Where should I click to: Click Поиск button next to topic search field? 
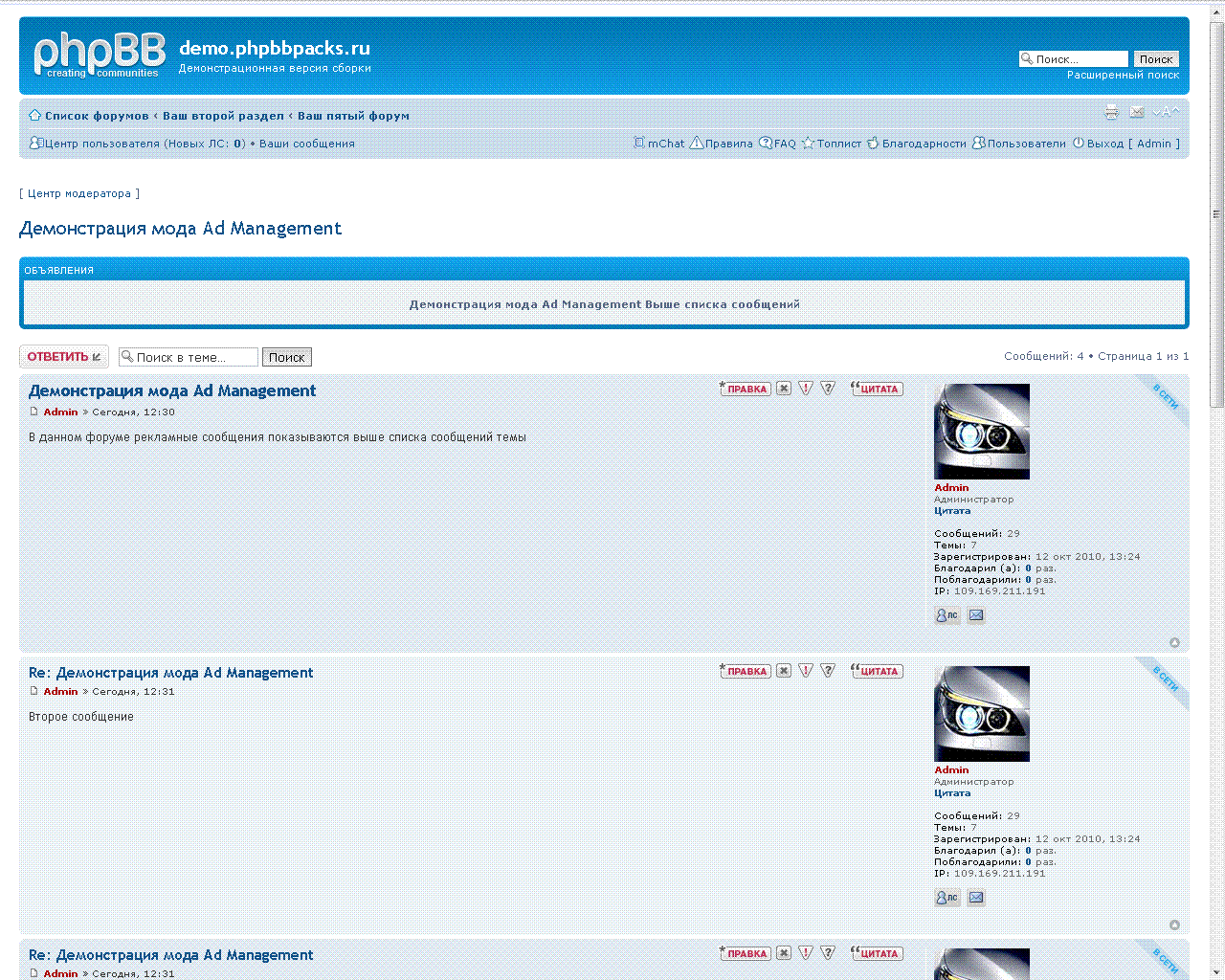point(287,357)
